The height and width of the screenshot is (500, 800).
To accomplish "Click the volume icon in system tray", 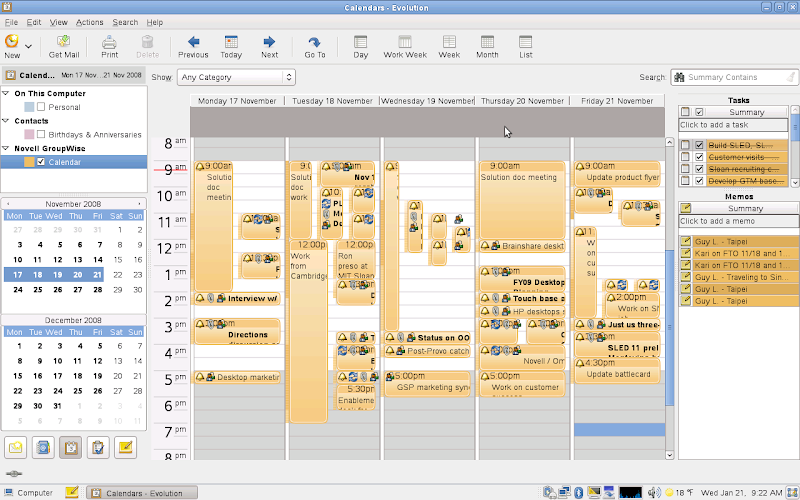I will [x=653, y=492].
